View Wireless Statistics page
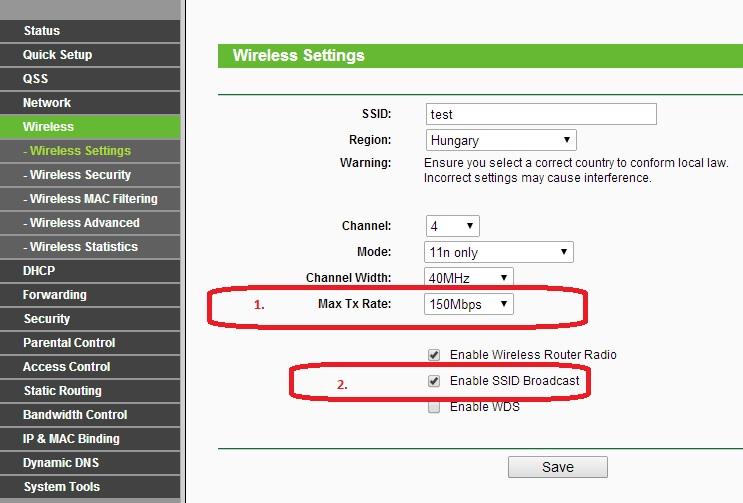The height and width of the screenshot is (503, 743). 90,247
